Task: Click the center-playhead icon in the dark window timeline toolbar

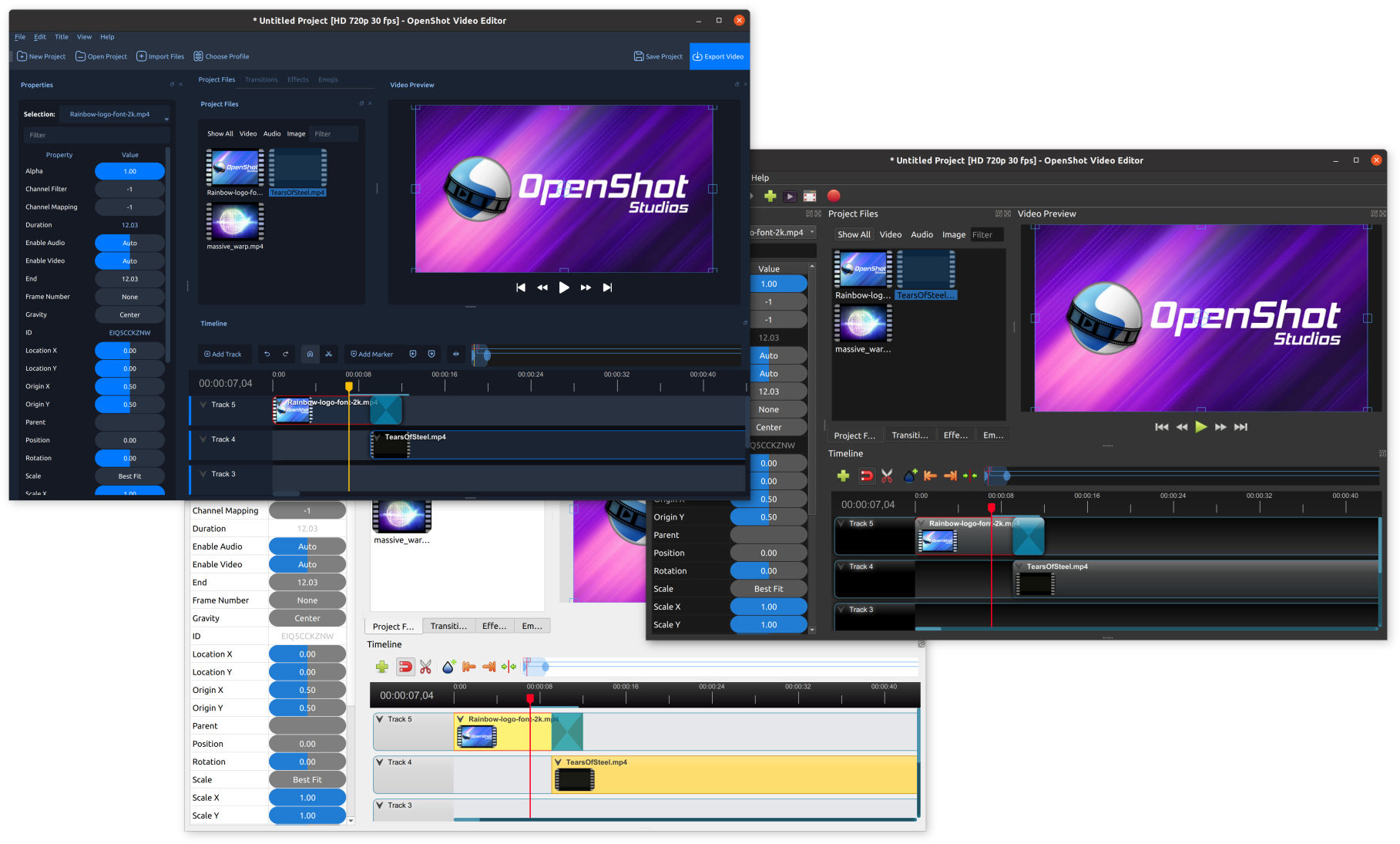Action: 970,476
